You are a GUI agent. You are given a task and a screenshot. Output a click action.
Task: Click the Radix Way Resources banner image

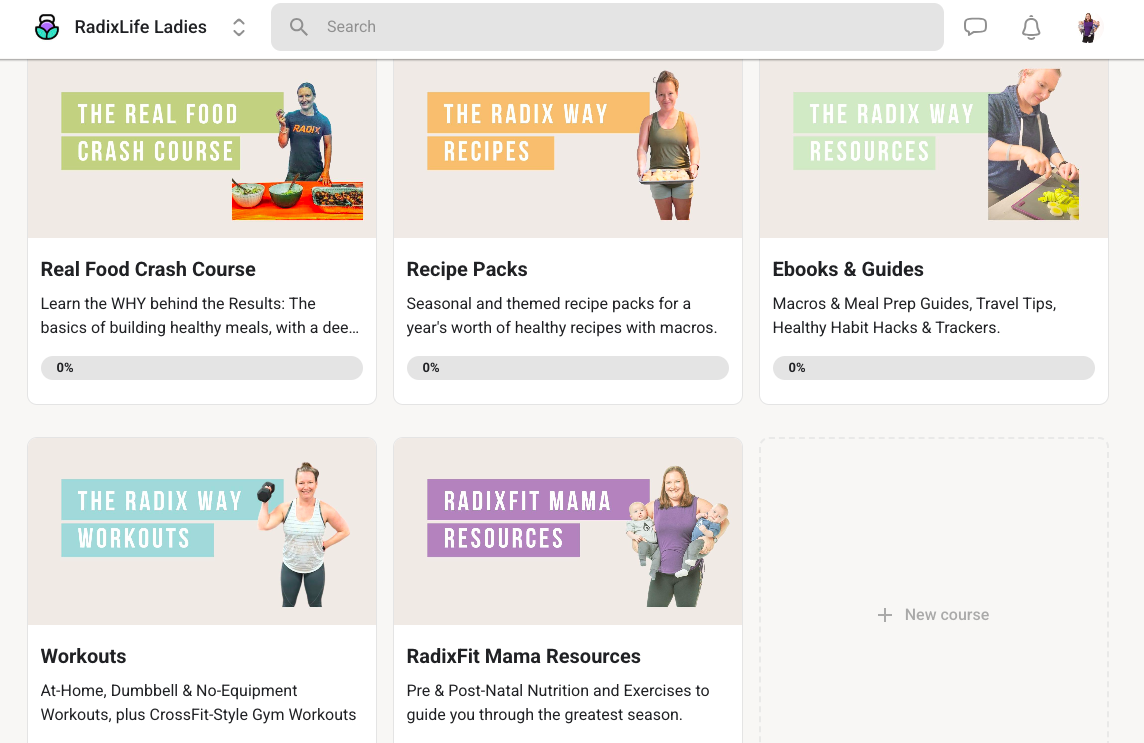coord(934,148)
